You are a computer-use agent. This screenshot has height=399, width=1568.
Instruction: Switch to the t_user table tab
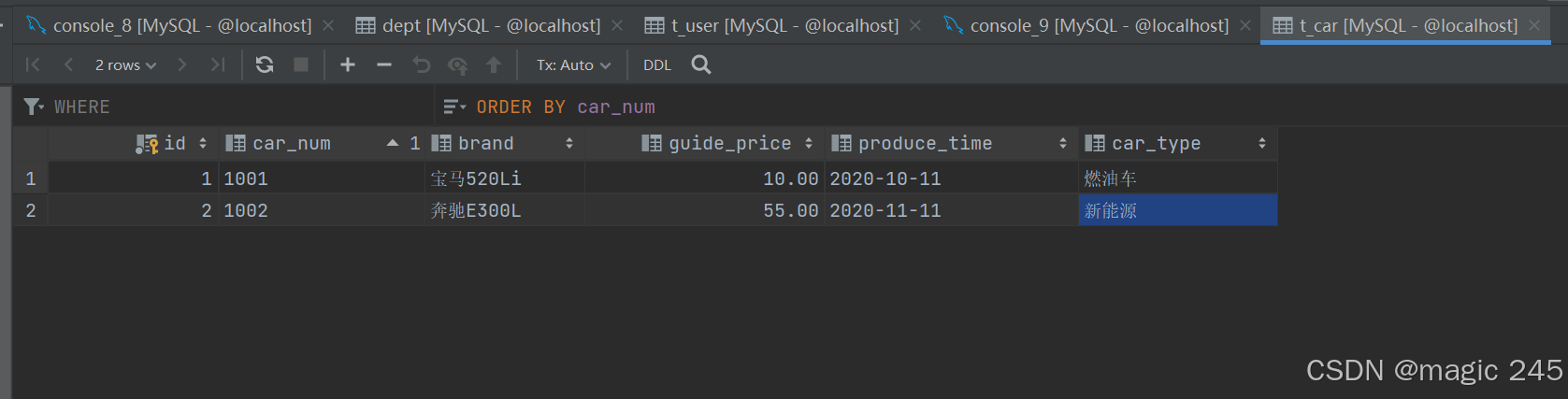[772, 25]
